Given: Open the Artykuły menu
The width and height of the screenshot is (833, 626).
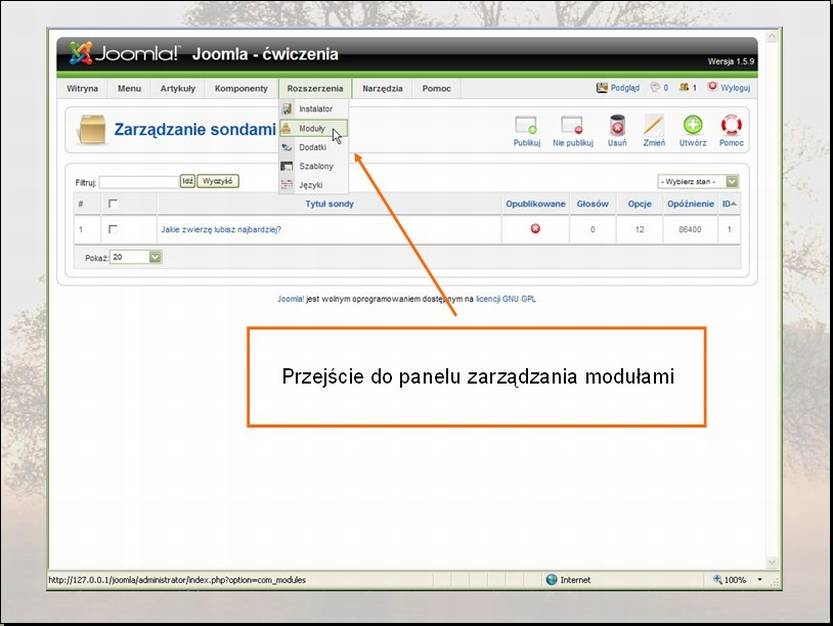Looking at the screenshot, I should pyautogui.click(x=178, y=88).
